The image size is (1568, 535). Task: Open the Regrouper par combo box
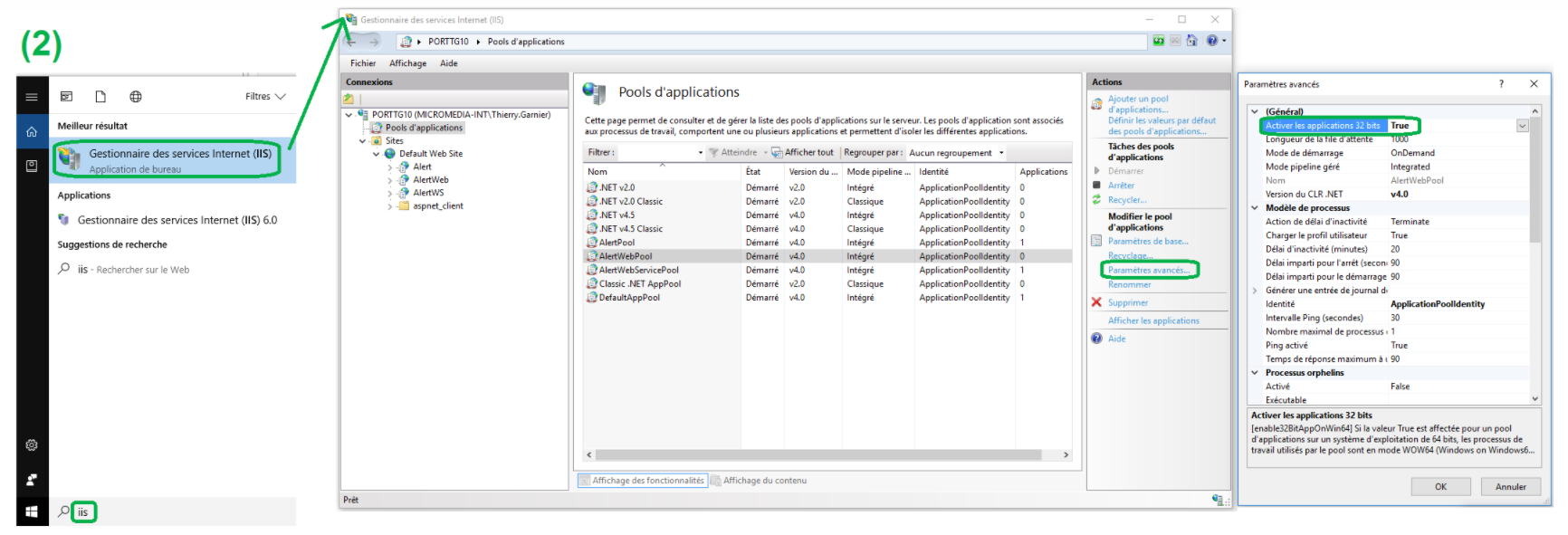(957, 153)
